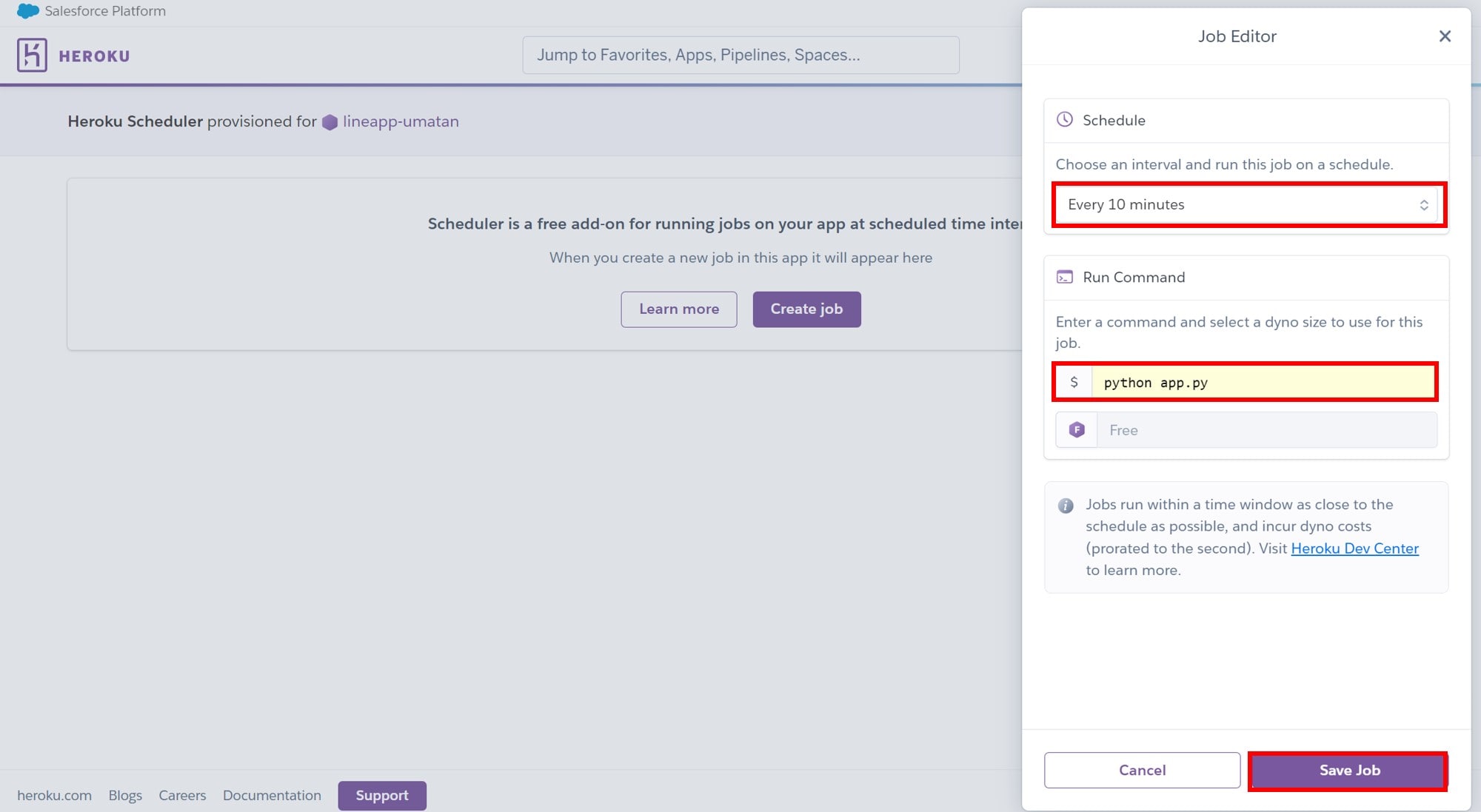1481x812 pixels.
Task: Click the Run Command section heading
Action: 1134,278
